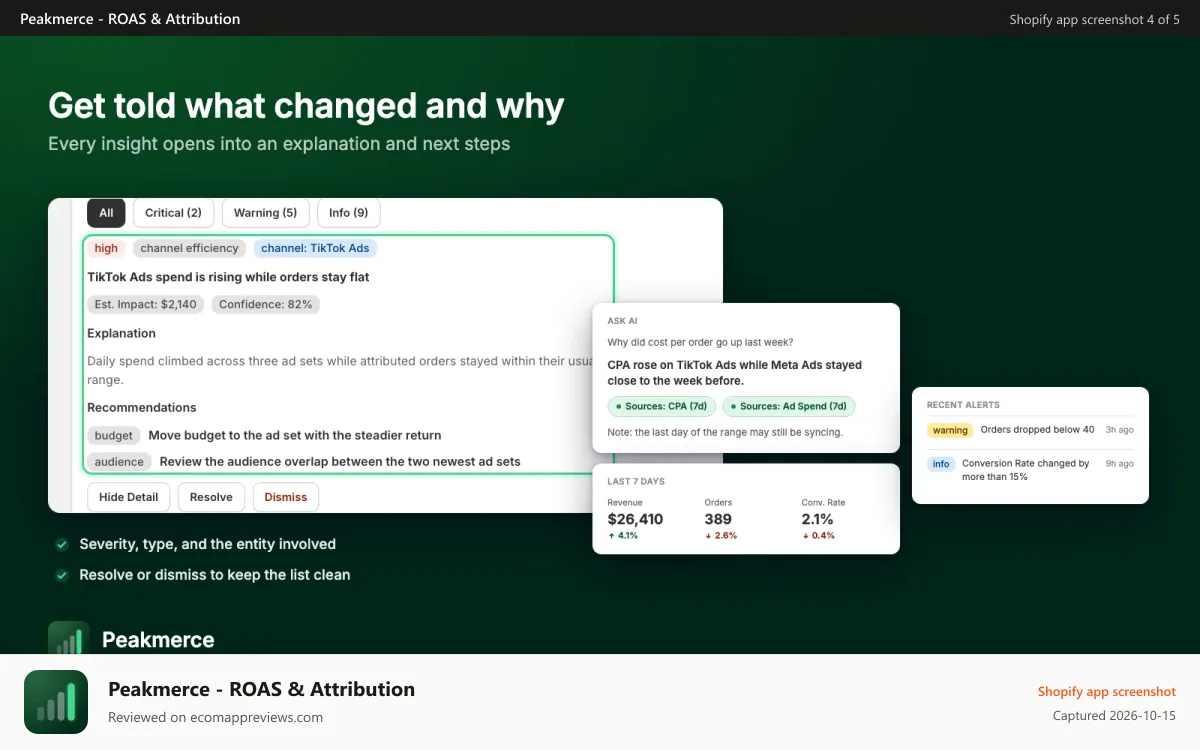Click the Hide Detail button
This screenshot has height=750, width=1200.
(x=128, y=497)
